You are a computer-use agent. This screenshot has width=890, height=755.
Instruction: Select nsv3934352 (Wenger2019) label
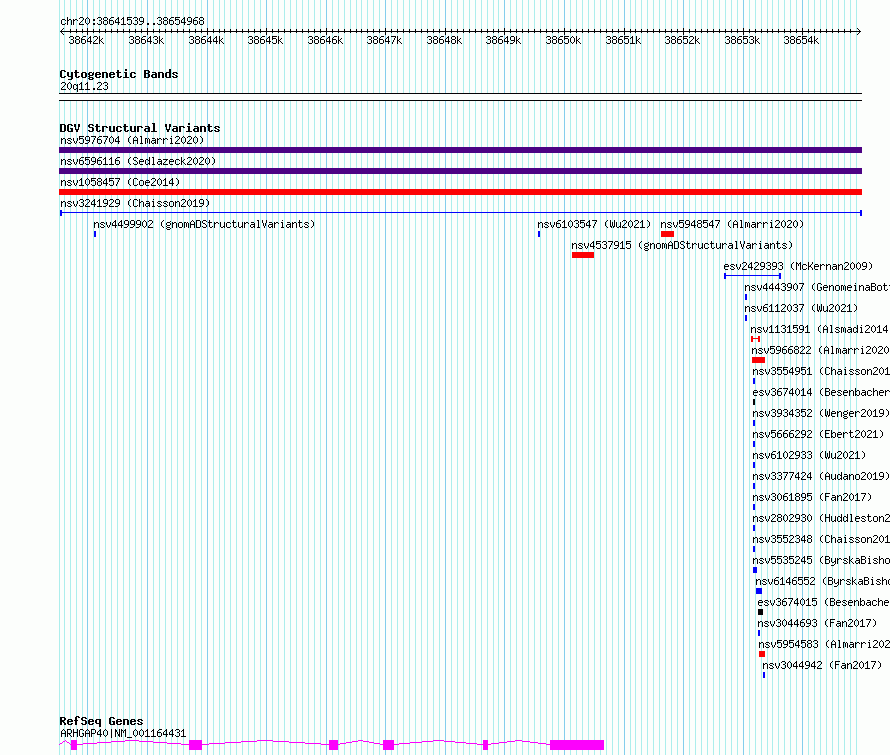coord(821,413)
